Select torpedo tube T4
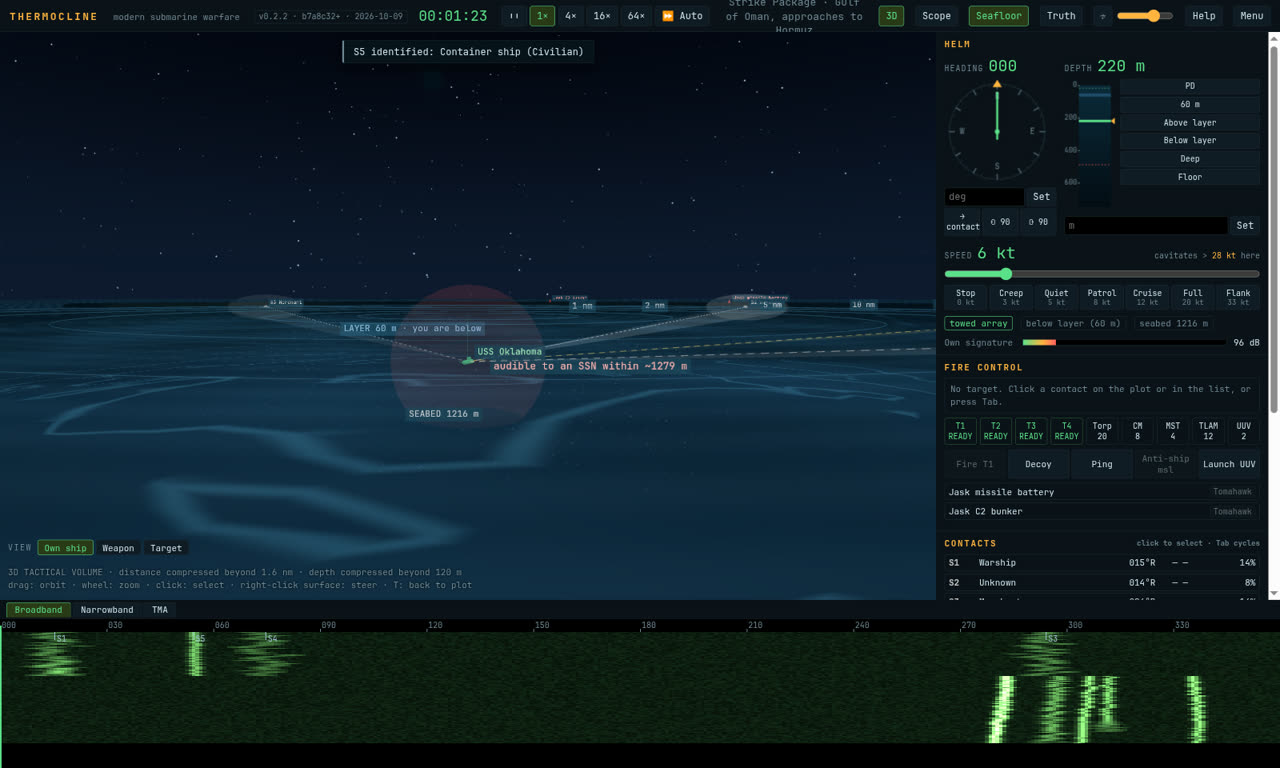The image size is (1280, 768). (x=1067, y=431)
